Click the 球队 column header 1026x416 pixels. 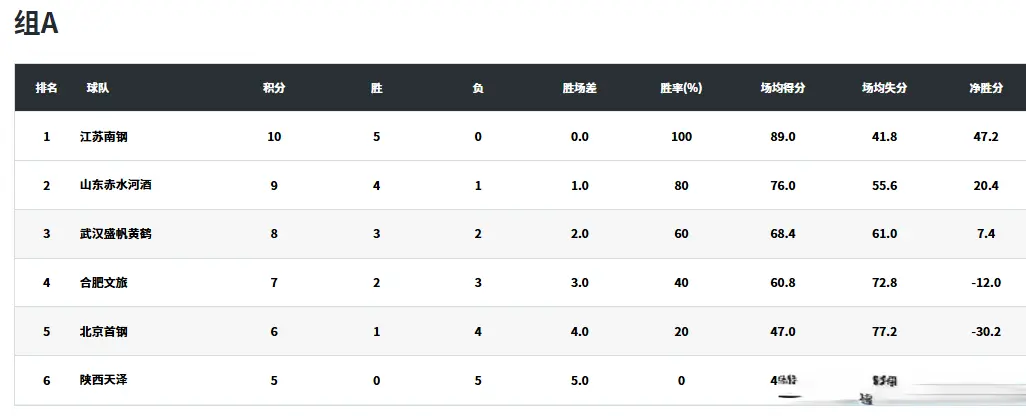point(98,88)
